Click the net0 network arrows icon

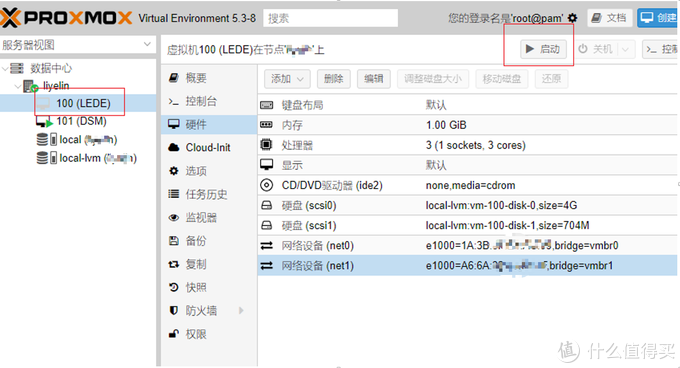(x=266, y=246)
